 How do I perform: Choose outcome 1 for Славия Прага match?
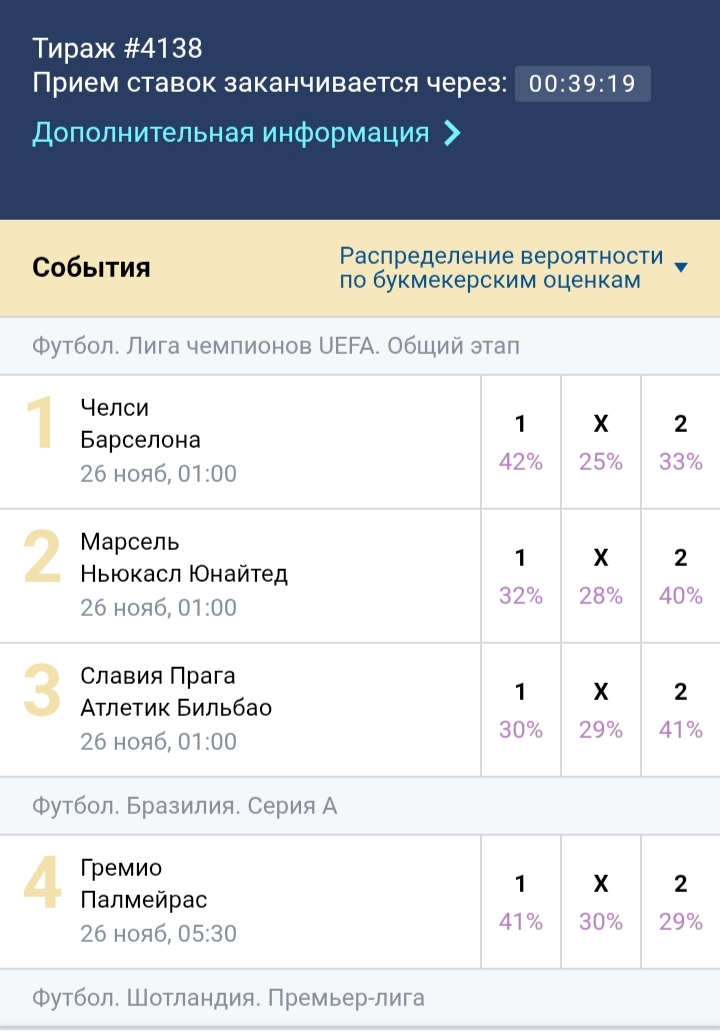click(x=520, y=710)
